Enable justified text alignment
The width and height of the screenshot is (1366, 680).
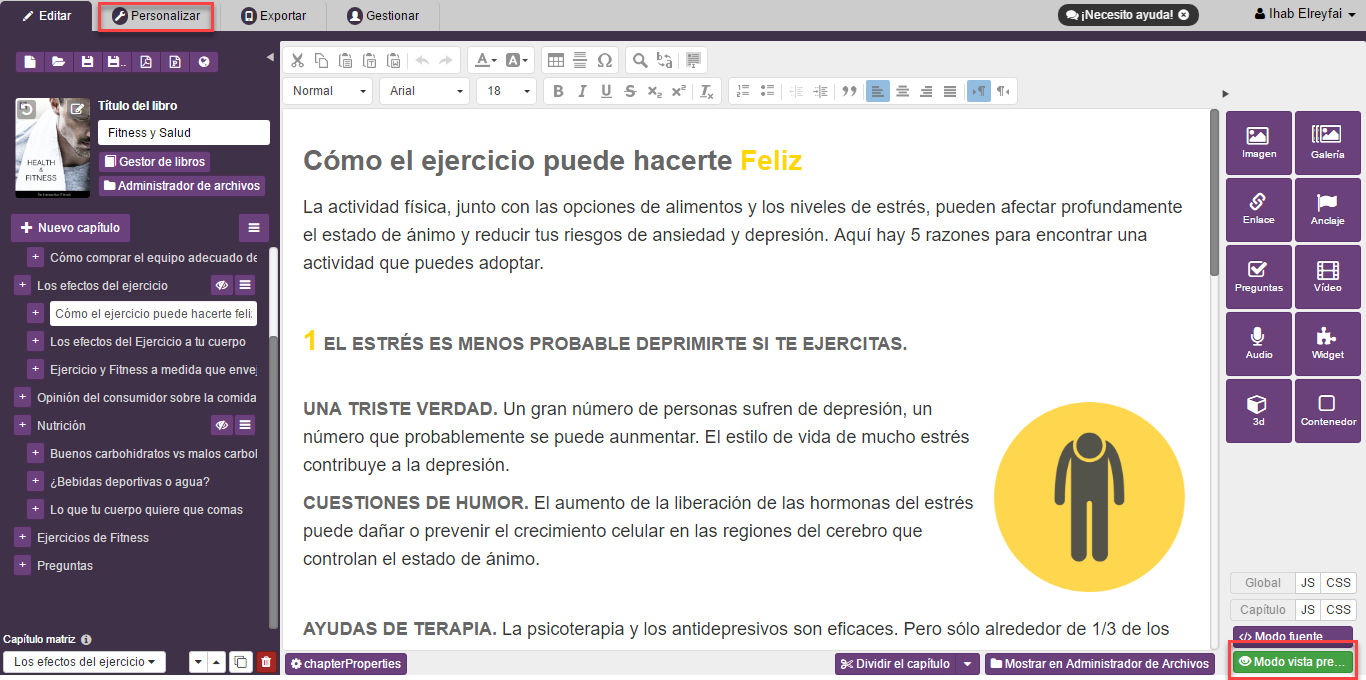pyautogui.click(x=950, y=91)
